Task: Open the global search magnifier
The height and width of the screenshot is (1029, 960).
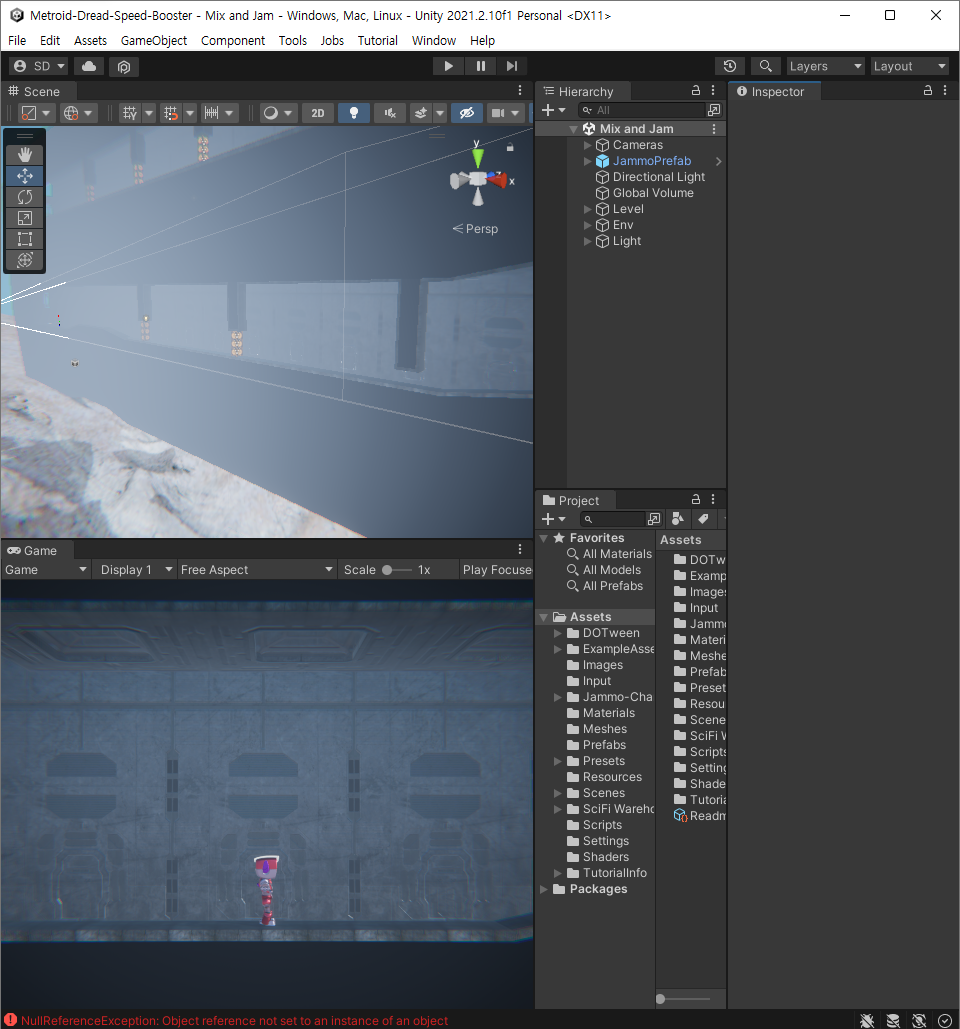Action: [765, 66]
